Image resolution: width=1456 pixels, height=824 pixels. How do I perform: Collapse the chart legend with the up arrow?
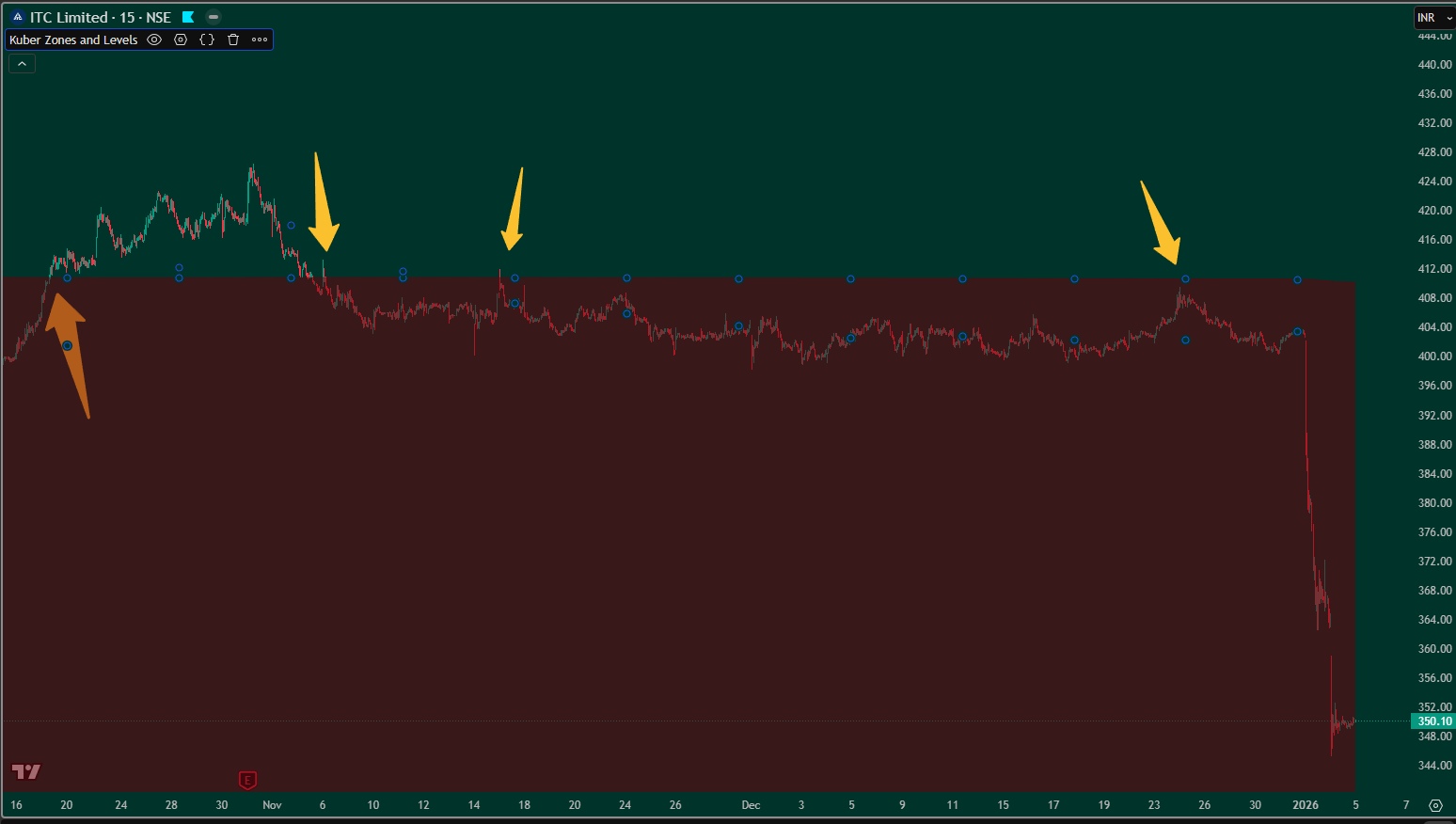21,62
